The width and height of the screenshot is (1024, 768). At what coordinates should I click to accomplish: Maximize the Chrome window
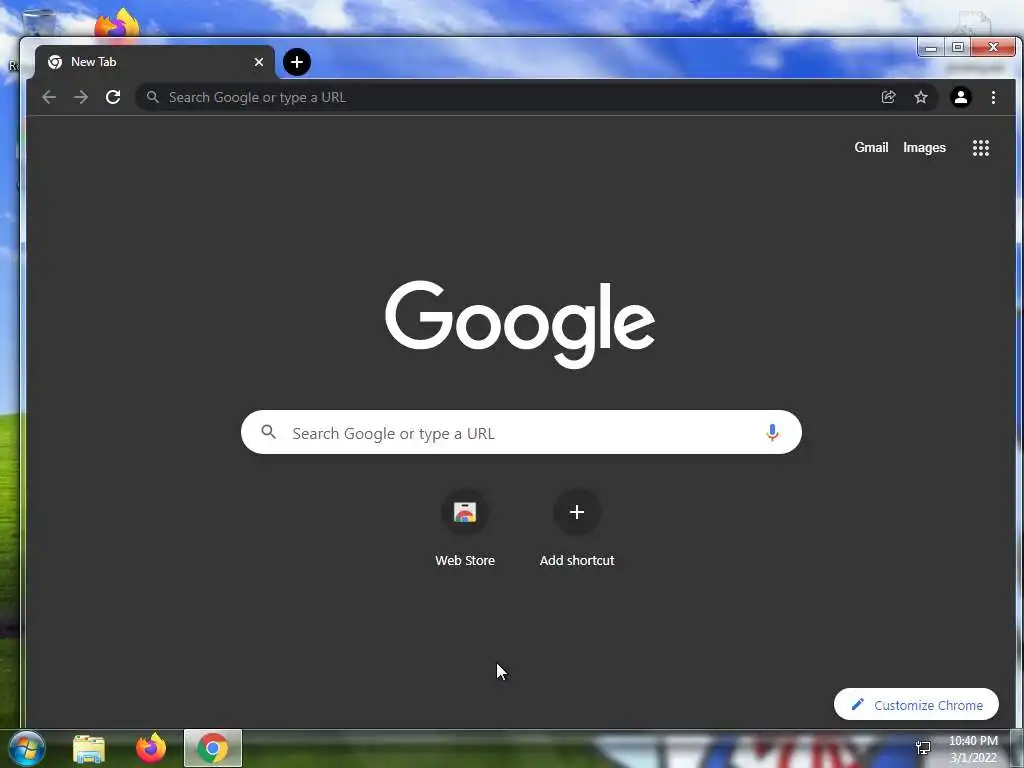click(958, 48)
